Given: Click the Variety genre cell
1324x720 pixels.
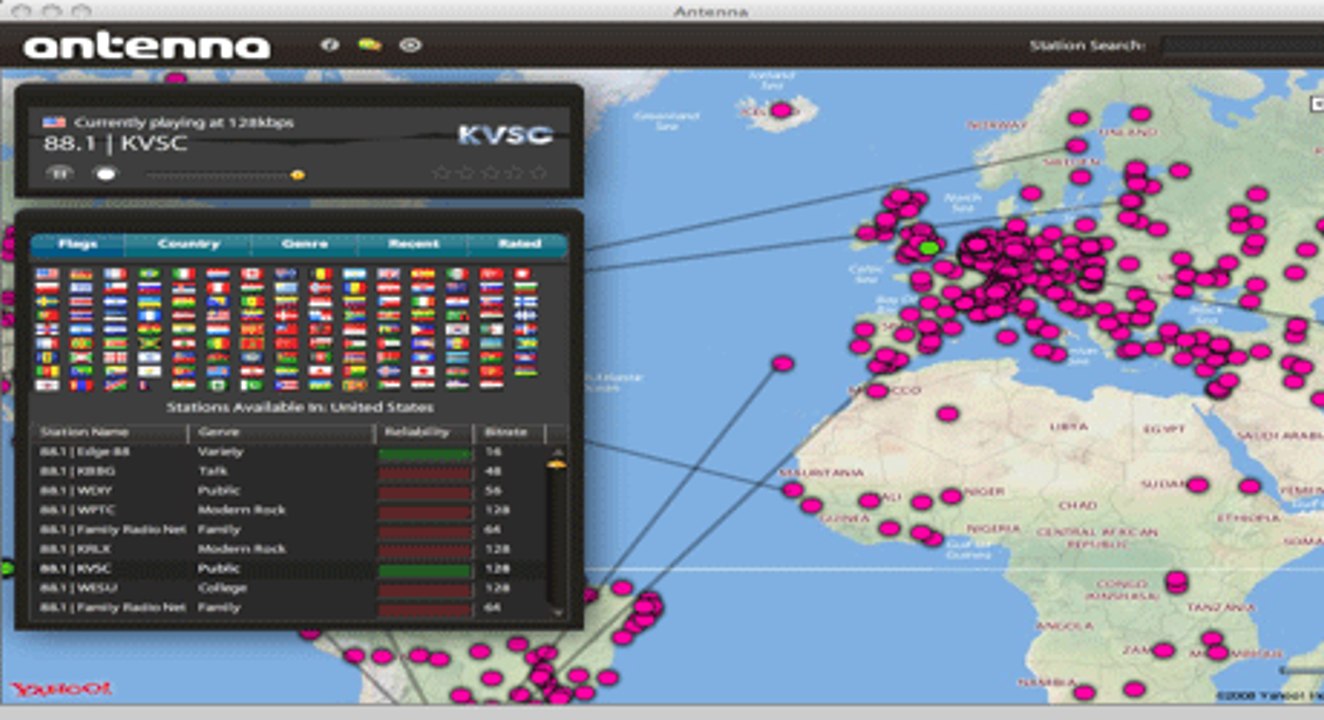Looking at the screenshot, I should (220, 452).
